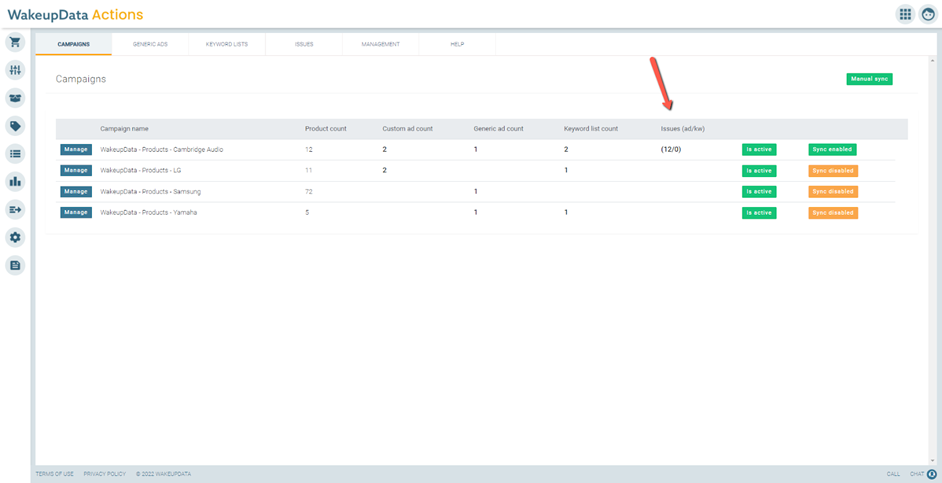Click the Generic ad count column header
The height and width of the screenshot is (483, 942).
pyautogui.click(x=499, y=129)
